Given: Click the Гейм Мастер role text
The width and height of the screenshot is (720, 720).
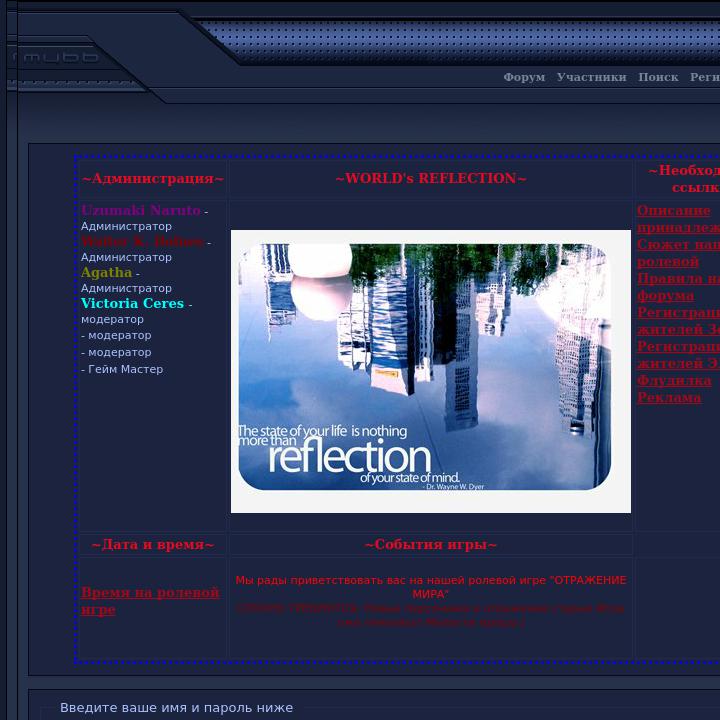Looking at the screenshot, I should pyautogui.click(x=125, y=369).
